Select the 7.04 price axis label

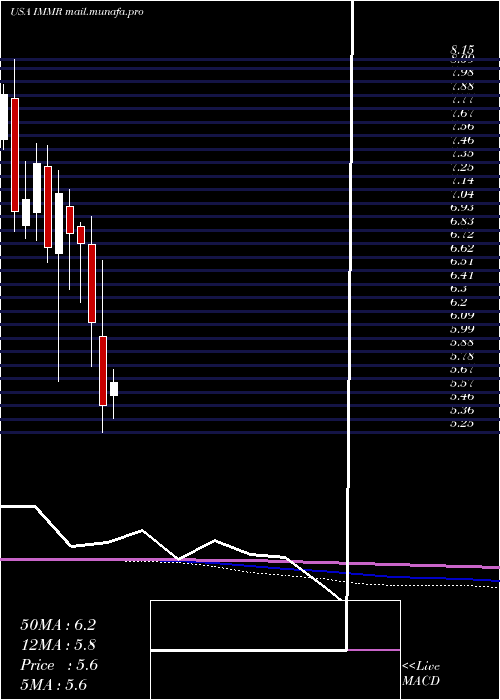(x=462, y=194)
